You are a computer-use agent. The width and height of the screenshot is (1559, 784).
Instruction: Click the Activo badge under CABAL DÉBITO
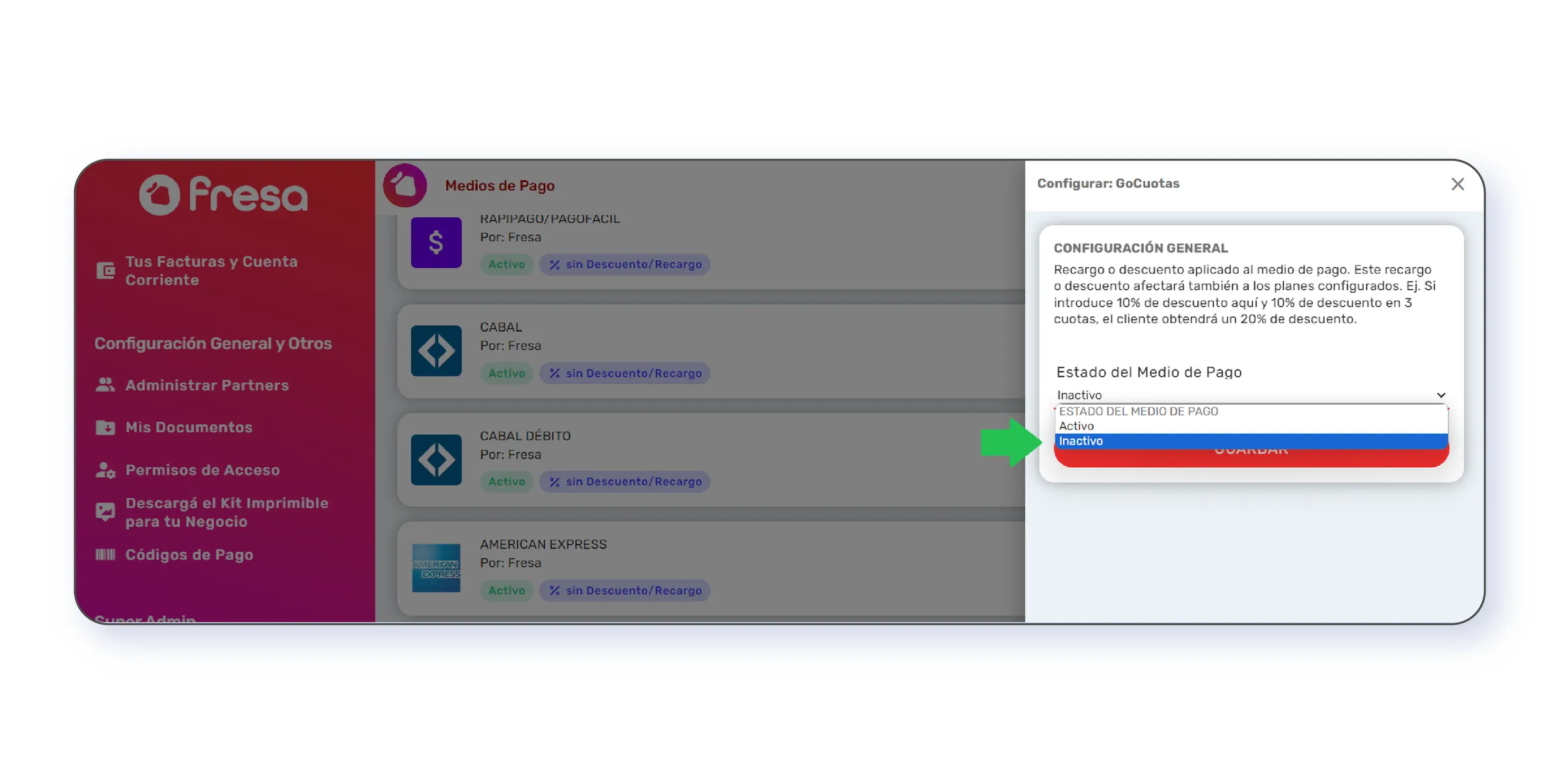[507, 481]
